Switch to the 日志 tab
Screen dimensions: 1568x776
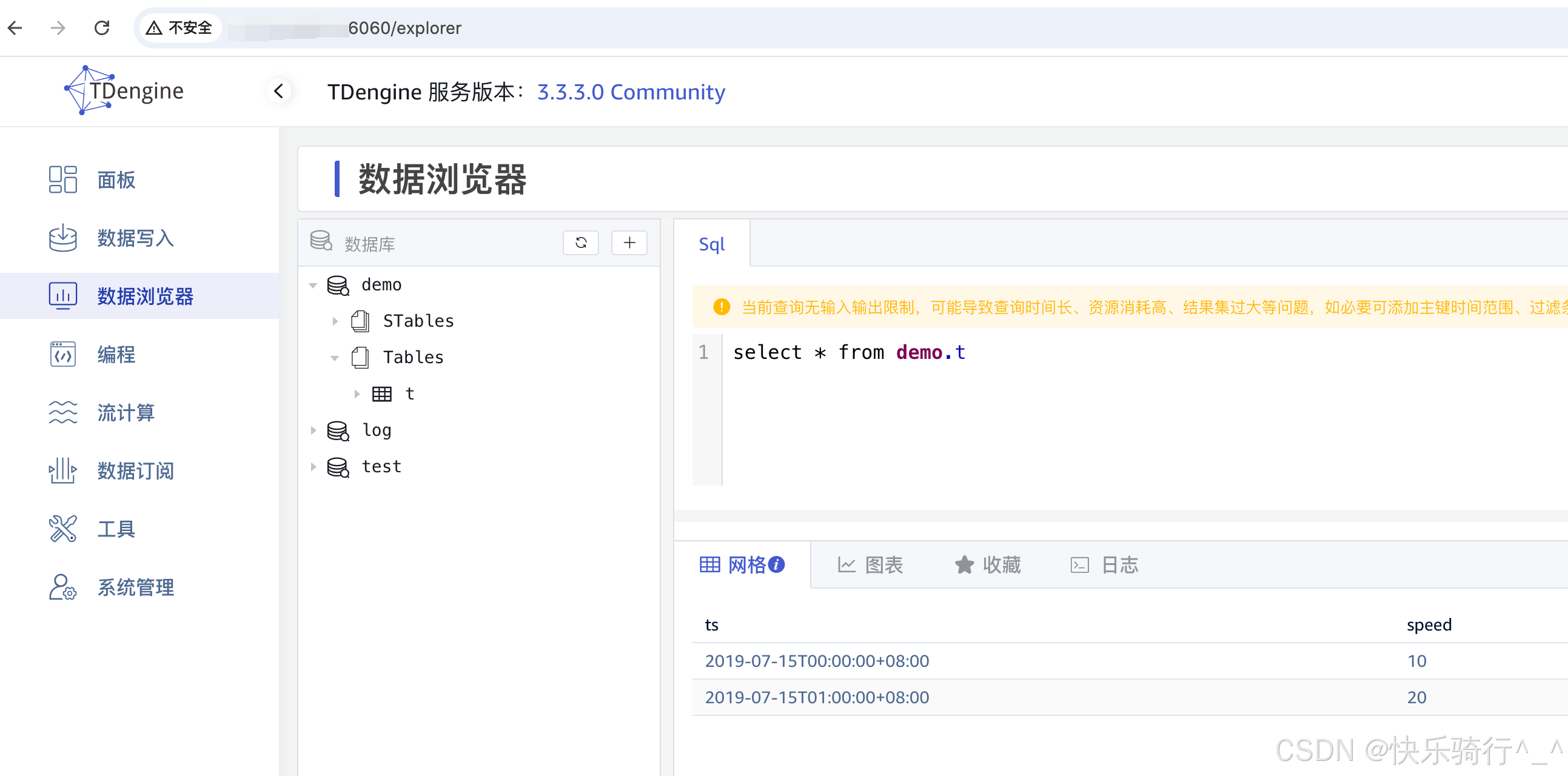pos(1104,565)
